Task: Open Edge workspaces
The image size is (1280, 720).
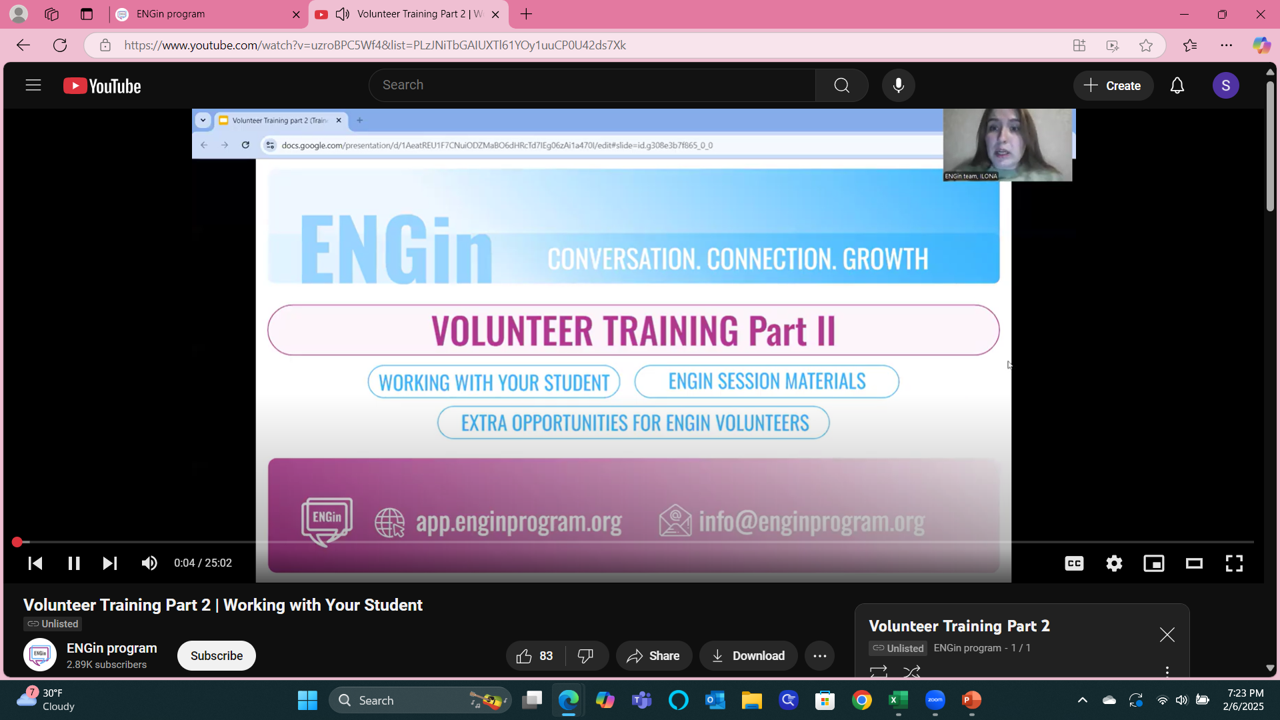Action: [52, 14]
